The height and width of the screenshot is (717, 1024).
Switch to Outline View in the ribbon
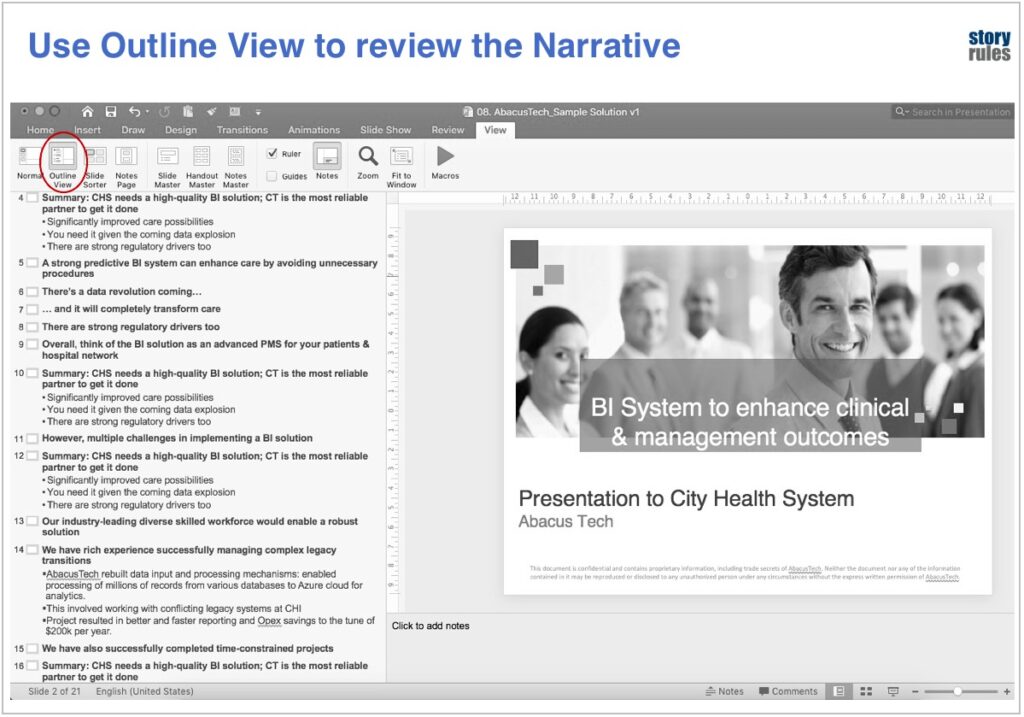62,162
